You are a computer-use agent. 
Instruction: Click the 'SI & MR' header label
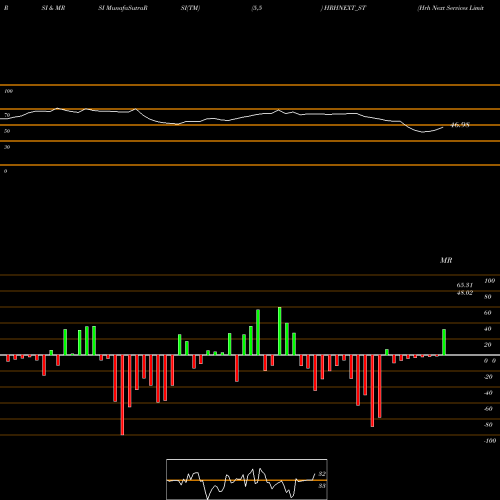point(53,8)
